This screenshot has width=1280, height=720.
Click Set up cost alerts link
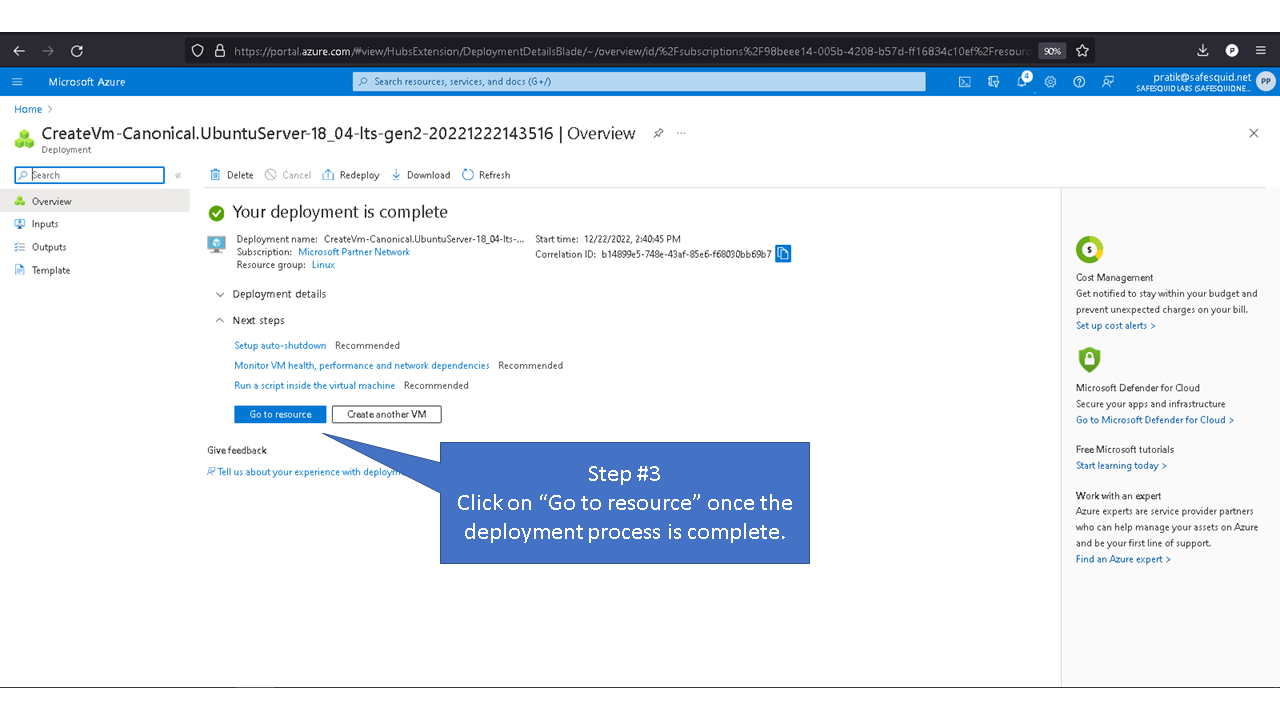click(1116, 325)
